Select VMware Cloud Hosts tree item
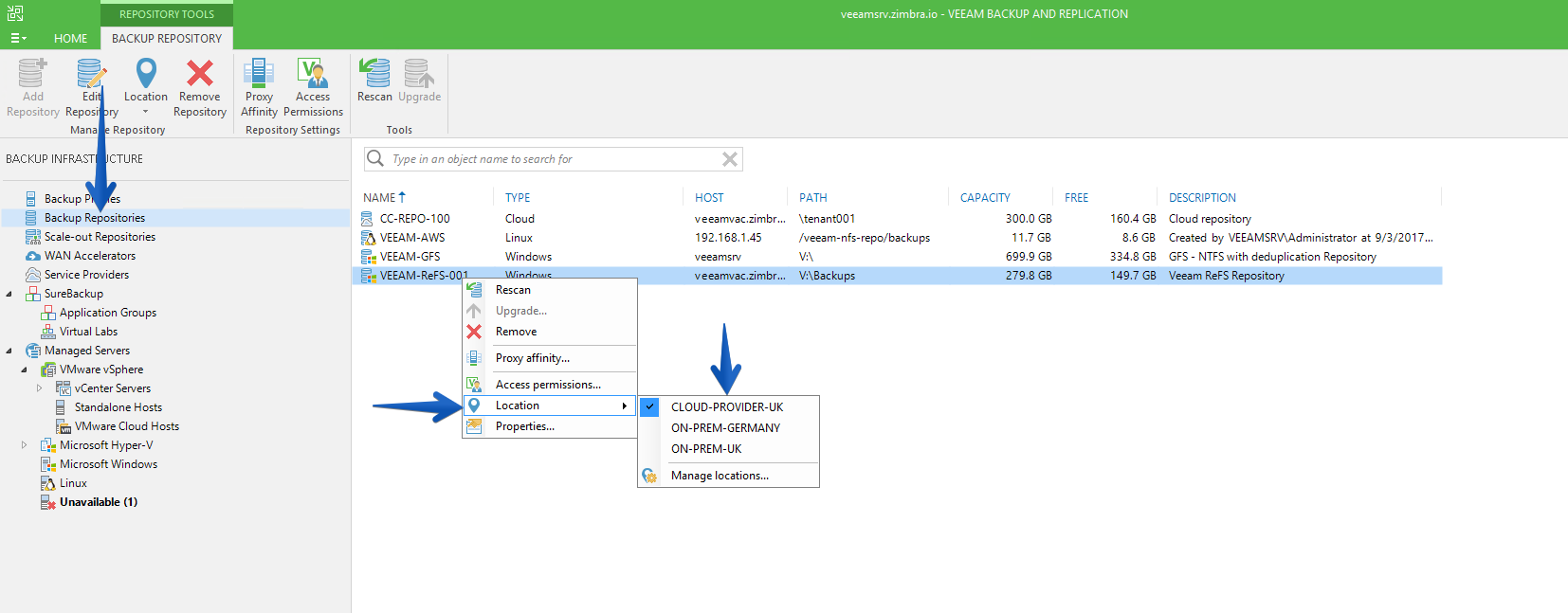This screenshot has height=613, width=1568. [x=127, y=426]
